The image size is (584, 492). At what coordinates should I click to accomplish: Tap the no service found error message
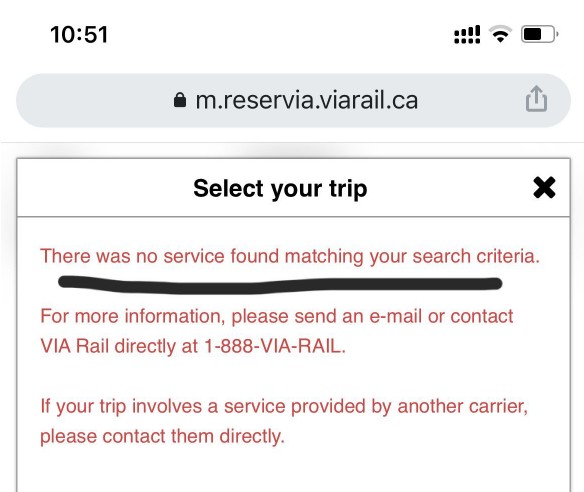pyautogui.click(x=290, y=257)
